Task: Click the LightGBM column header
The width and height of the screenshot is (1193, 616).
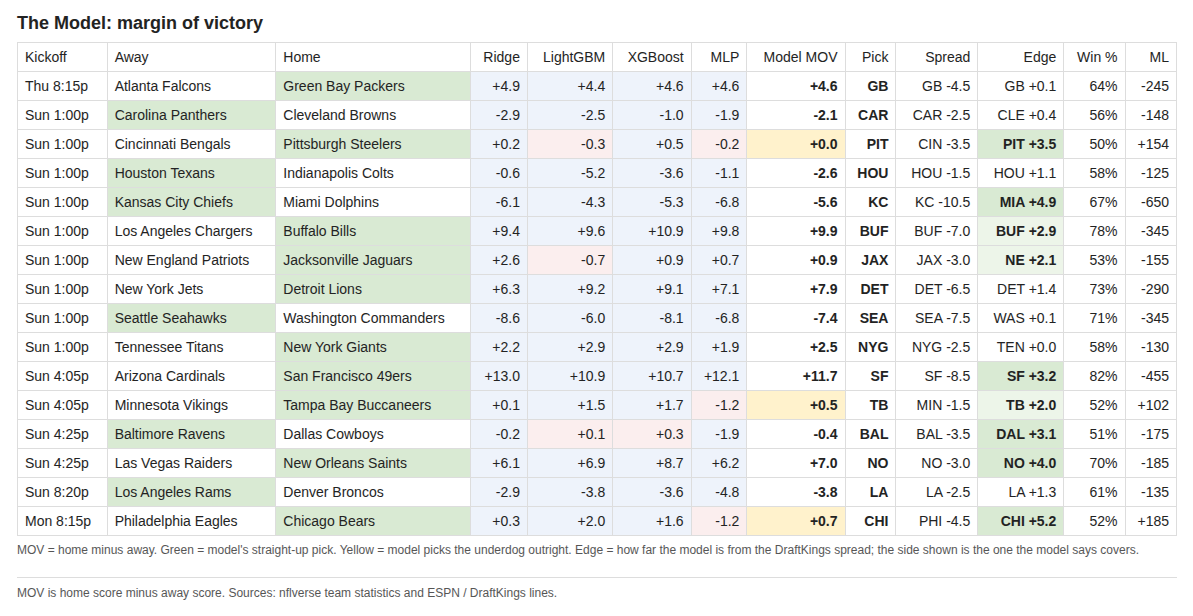Action: pos(570,57)
